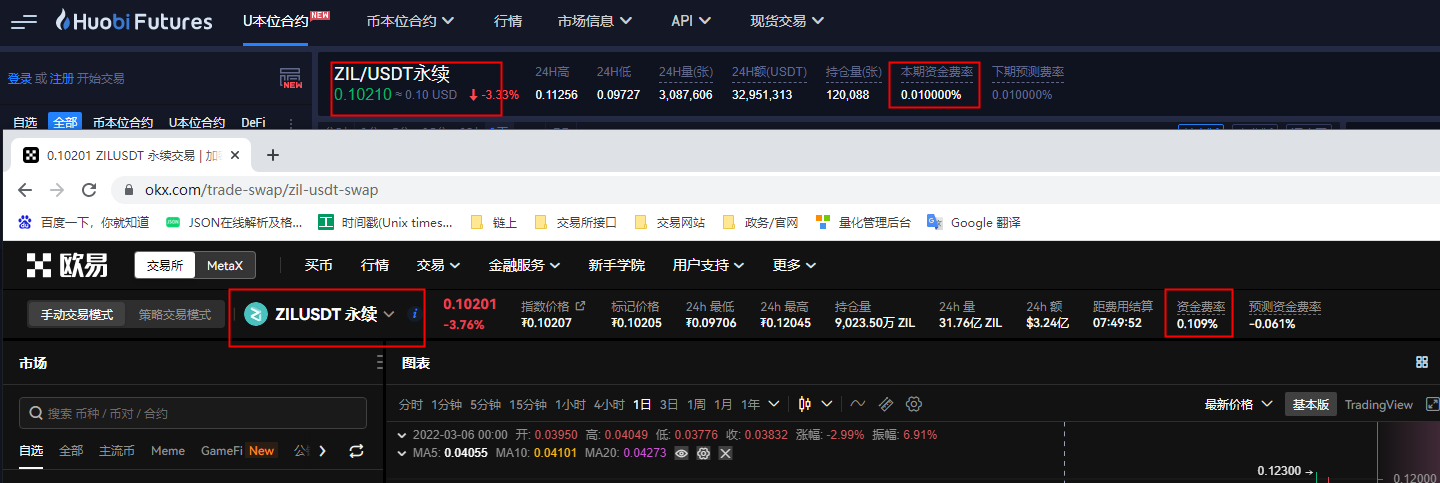Open 新手学院 in OKX navigation

point(617,265)
